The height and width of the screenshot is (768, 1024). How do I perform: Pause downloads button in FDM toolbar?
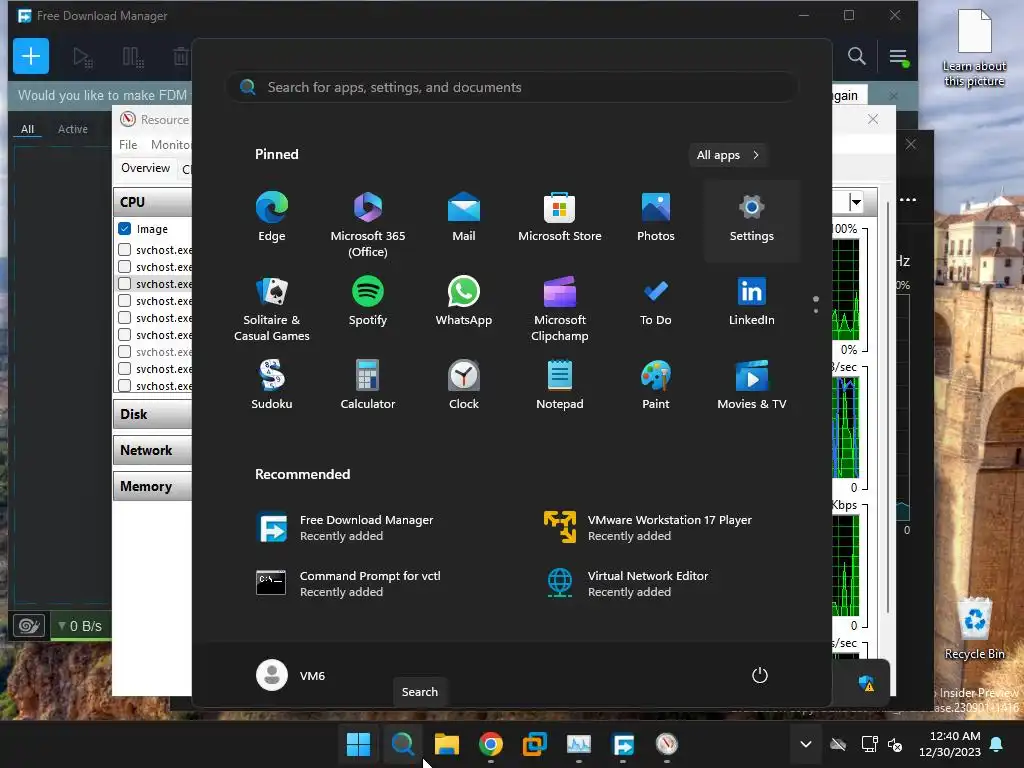pos(133,57)
